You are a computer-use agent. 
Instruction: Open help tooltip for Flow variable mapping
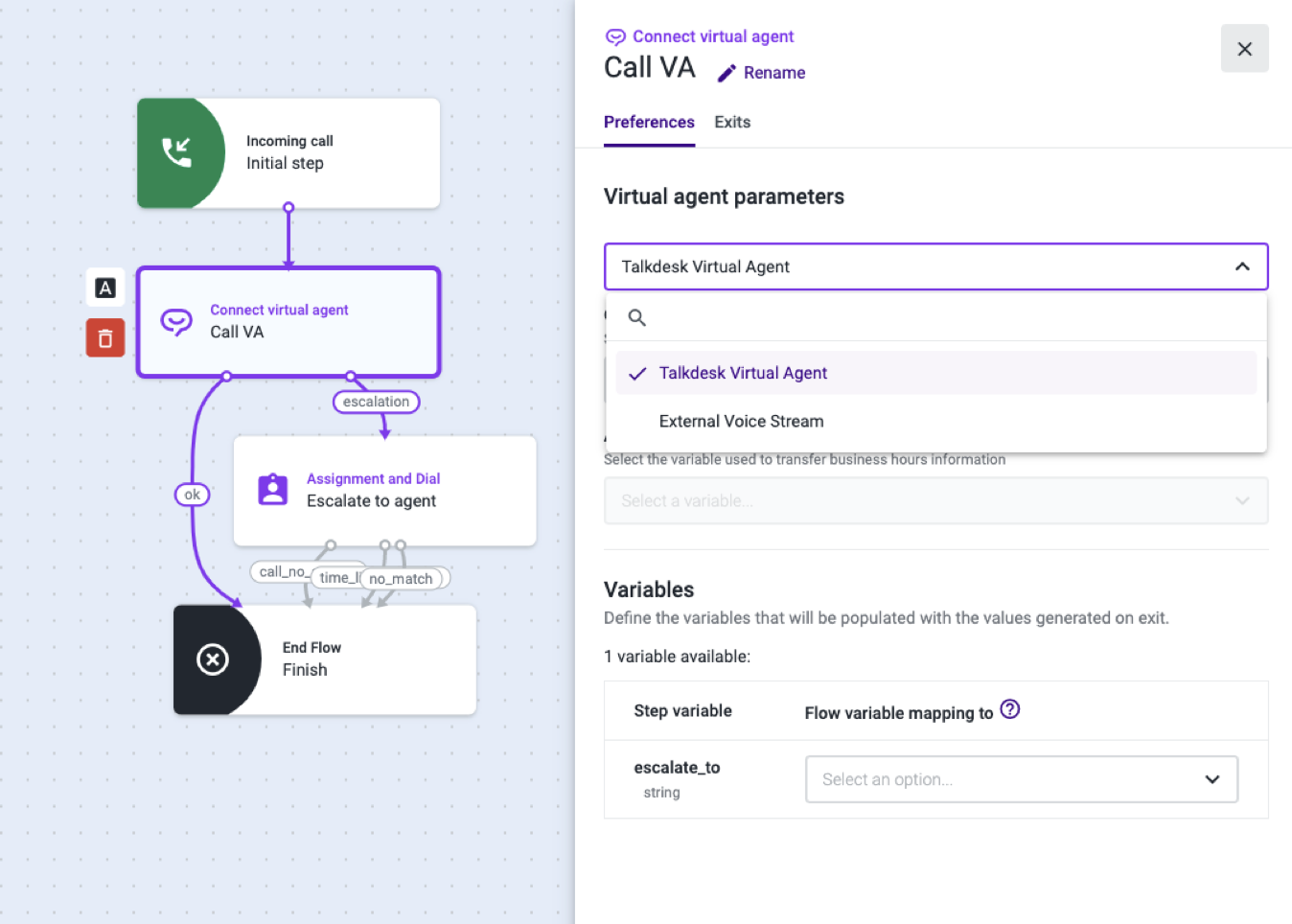click(x=1010, y=709)
